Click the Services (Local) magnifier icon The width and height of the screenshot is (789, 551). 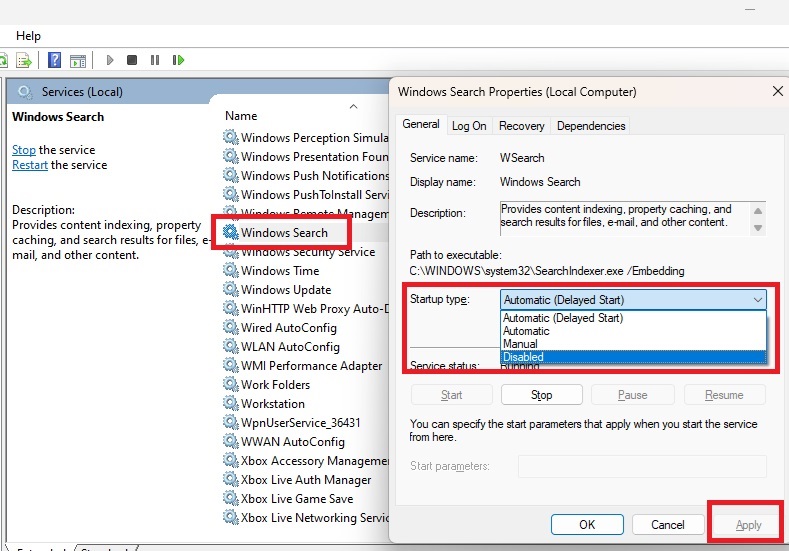25,92
